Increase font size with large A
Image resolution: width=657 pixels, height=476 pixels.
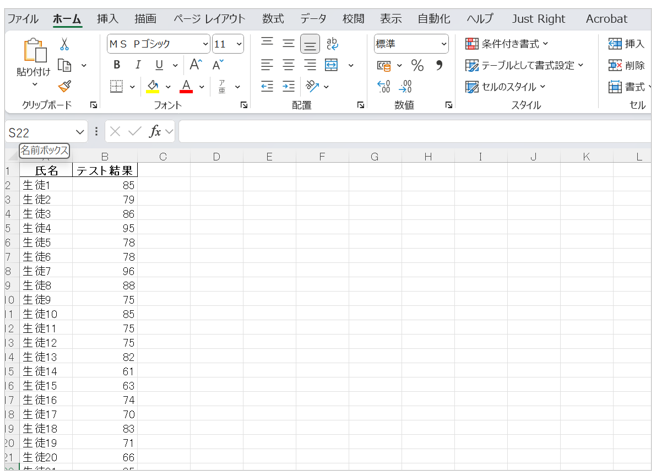196,65
